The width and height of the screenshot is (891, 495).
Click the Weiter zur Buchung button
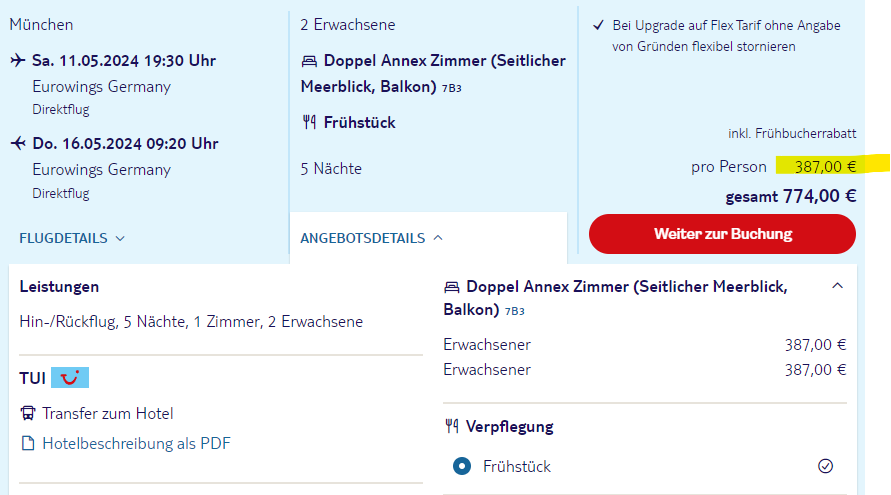coord(722,234)
